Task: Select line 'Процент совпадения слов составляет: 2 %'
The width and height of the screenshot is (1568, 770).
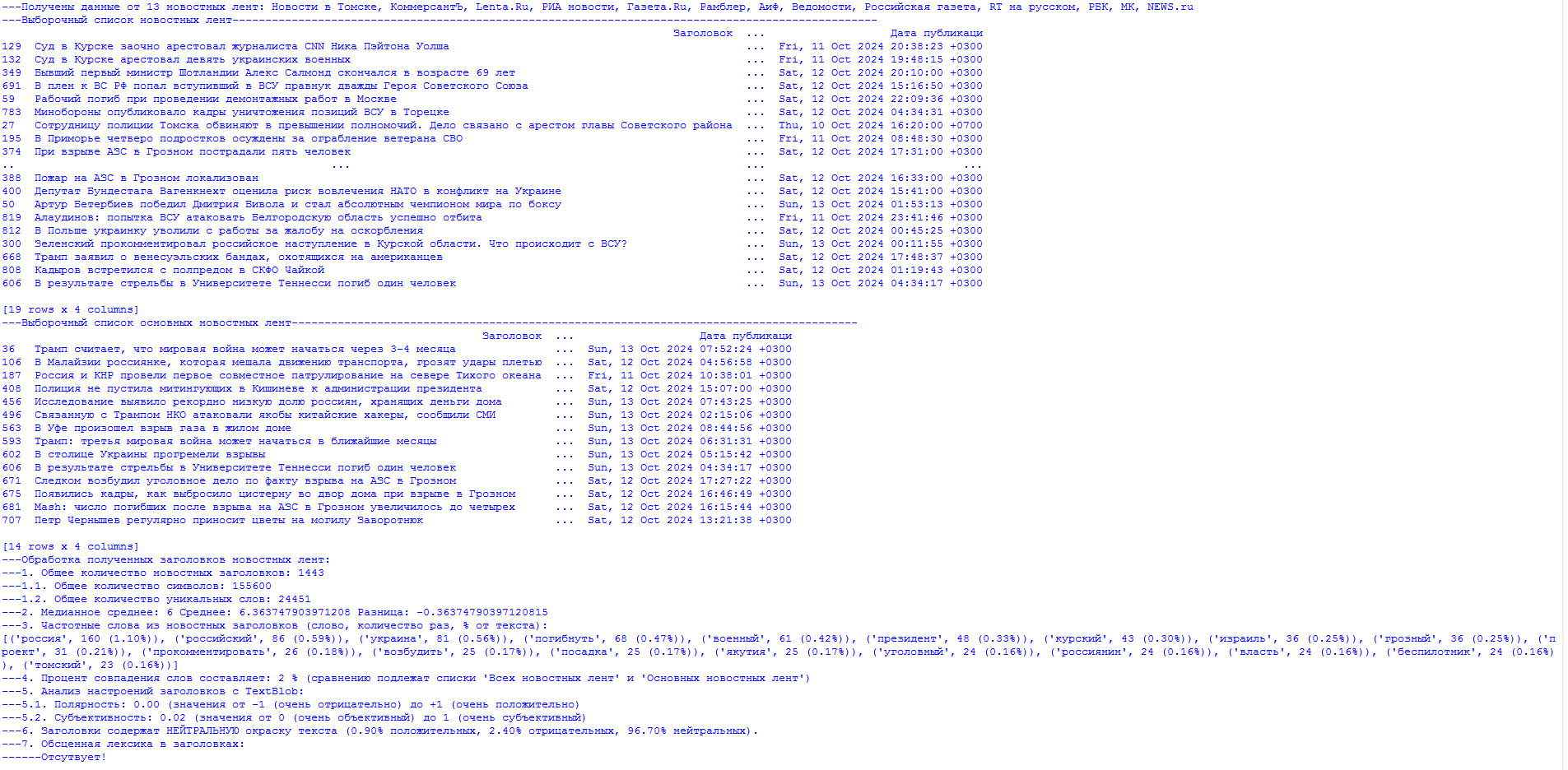Action: [x=406, y=678]
